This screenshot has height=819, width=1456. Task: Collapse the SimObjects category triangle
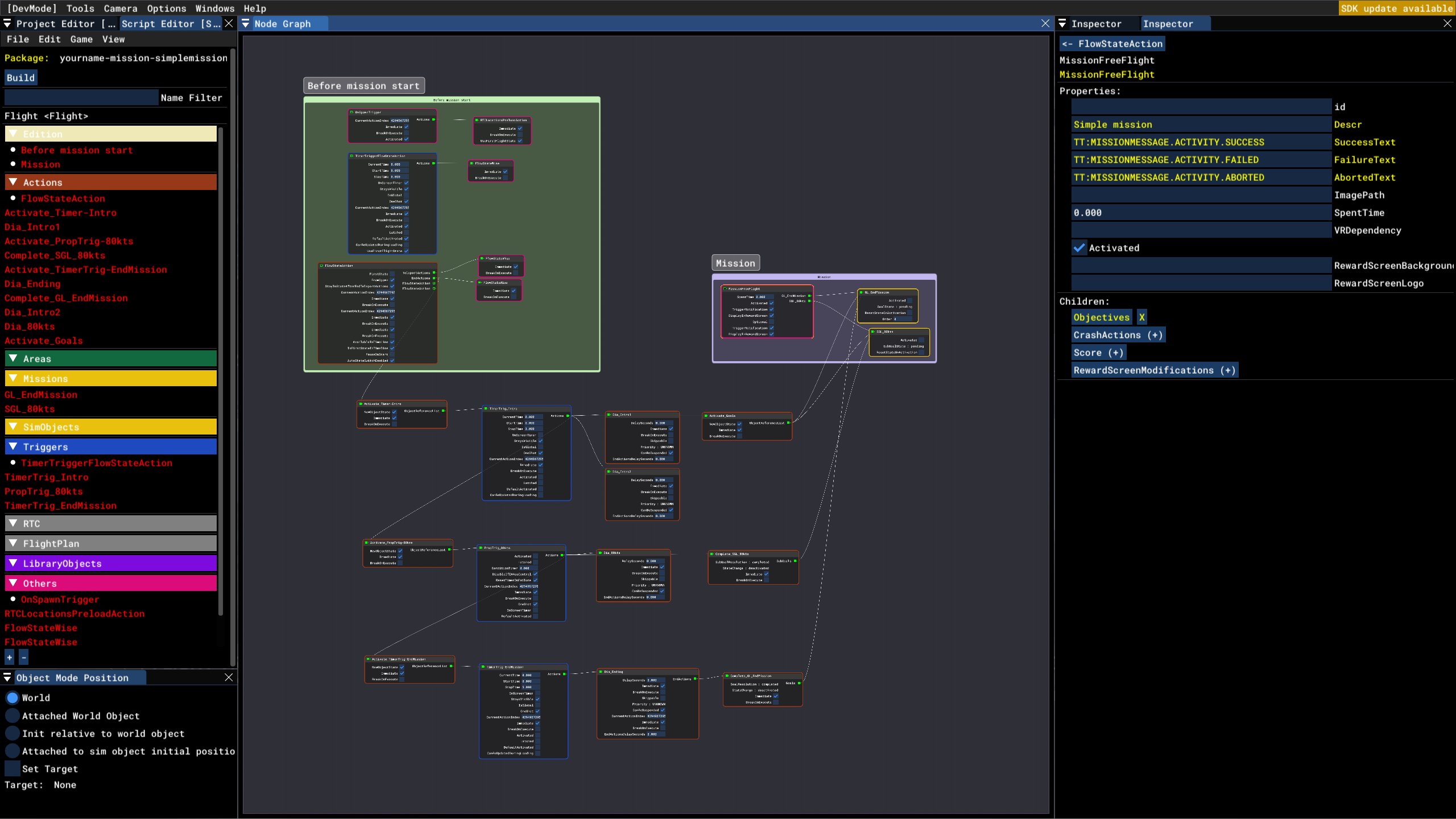pyautogui.click(x=13, y=427)
